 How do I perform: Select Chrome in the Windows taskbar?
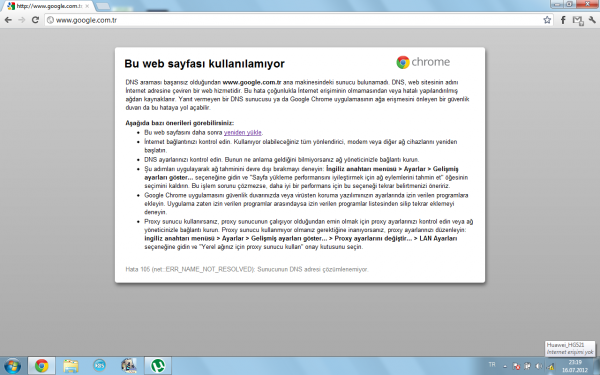(41, 366)
